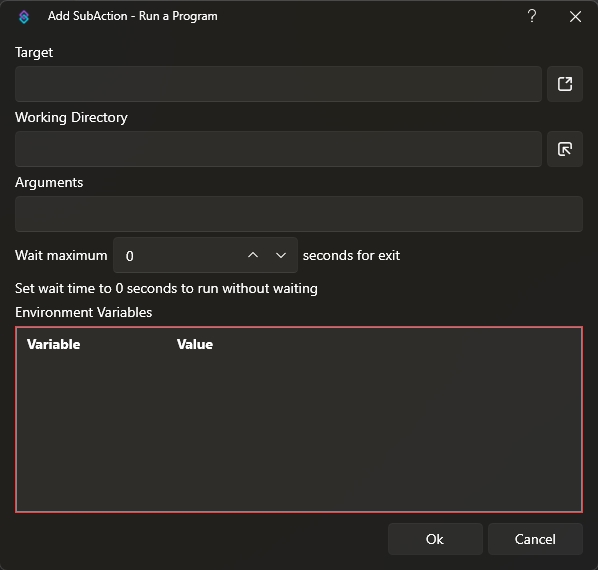This screenshot has height=570, width=598.
Task: Click the 'Wait maximum' label
Action: 61,255
